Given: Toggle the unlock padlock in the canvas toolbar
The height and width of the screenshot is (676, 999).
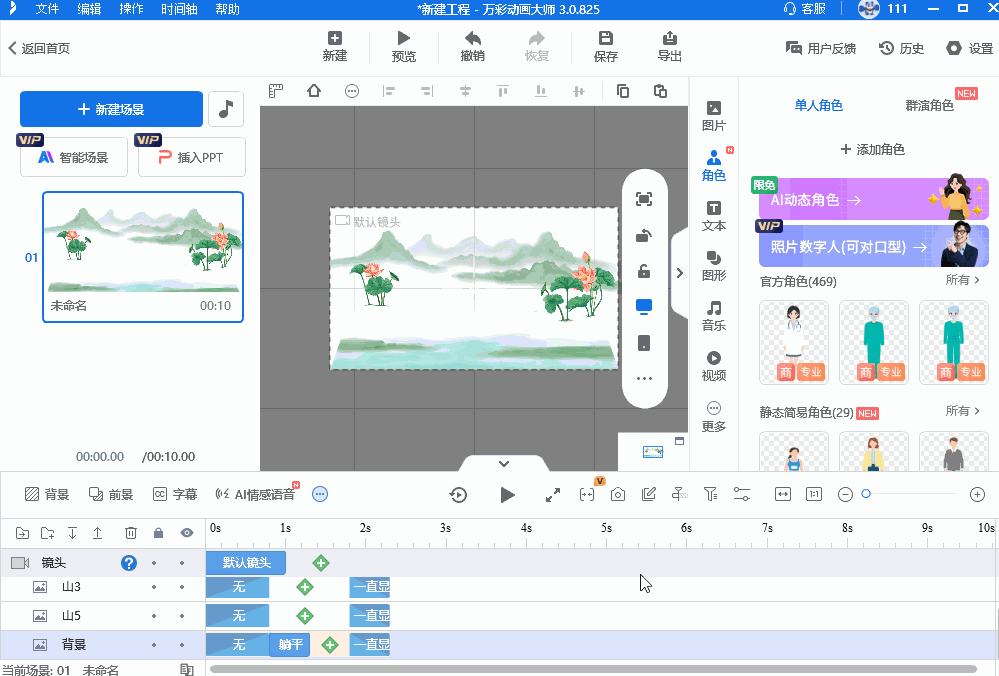Looking at the screenshot, I should tap(644, 271).
